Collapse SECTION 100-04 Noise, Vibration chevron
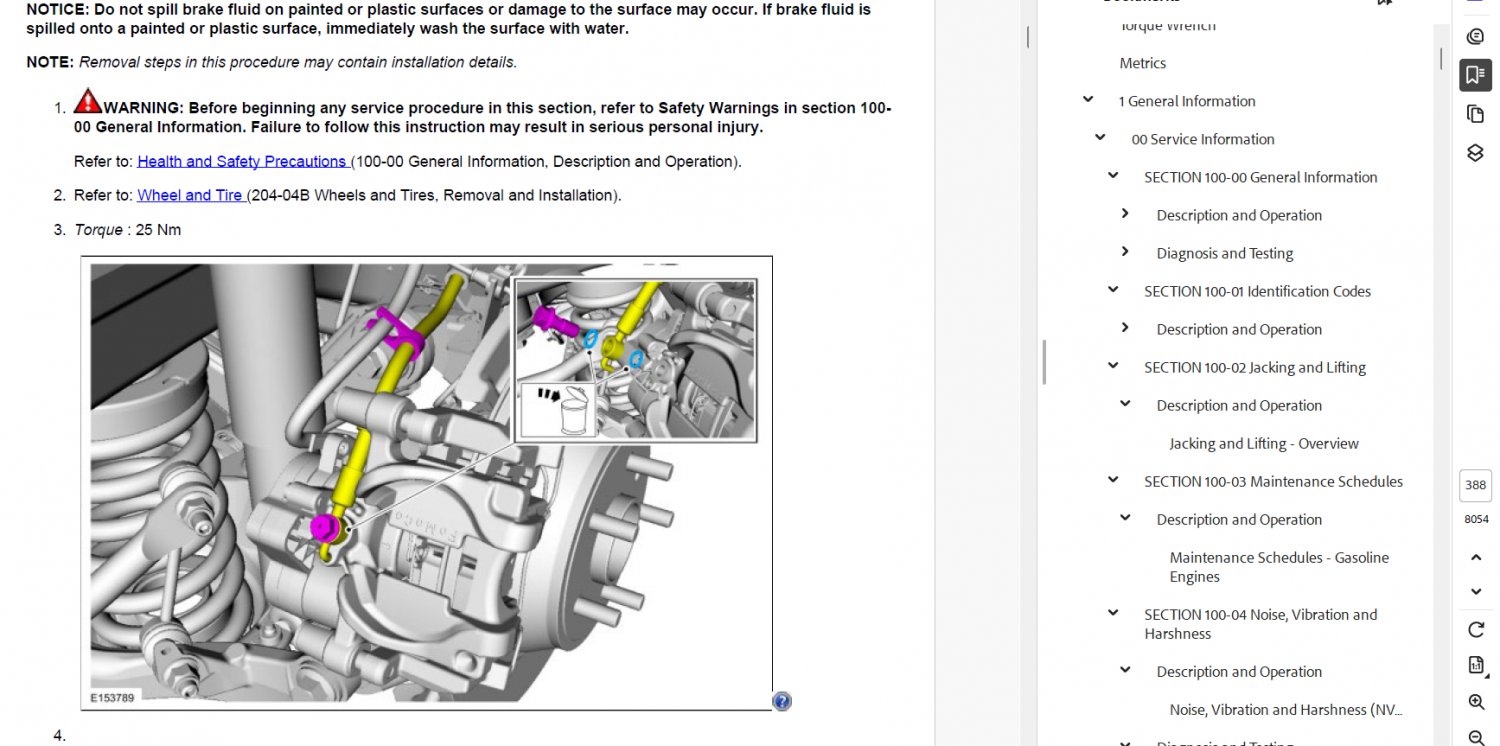 pyautogui.click(x=1113, y=613)
